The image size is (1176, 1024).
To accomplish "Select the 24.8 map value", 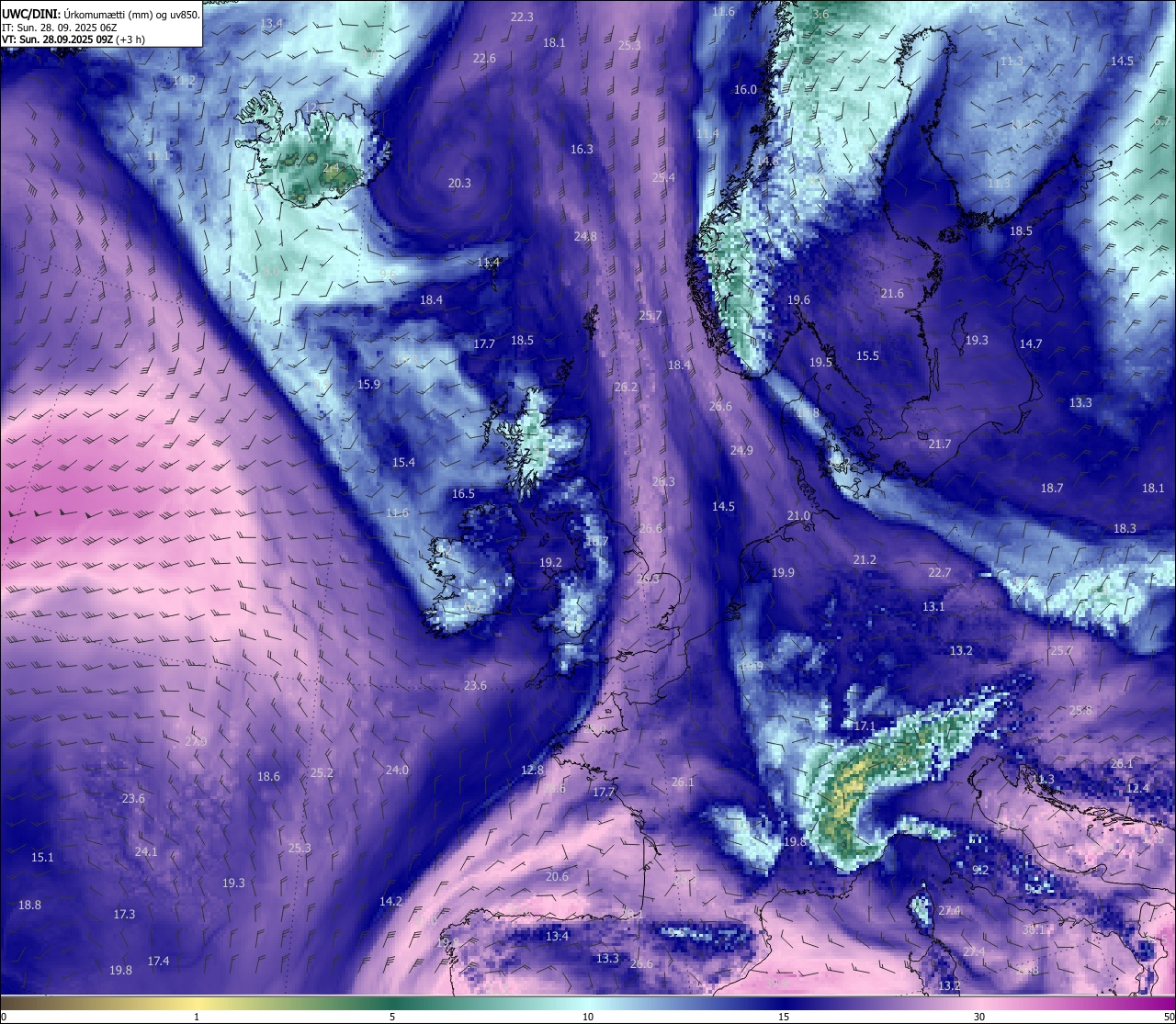I will tap(585, 236).
